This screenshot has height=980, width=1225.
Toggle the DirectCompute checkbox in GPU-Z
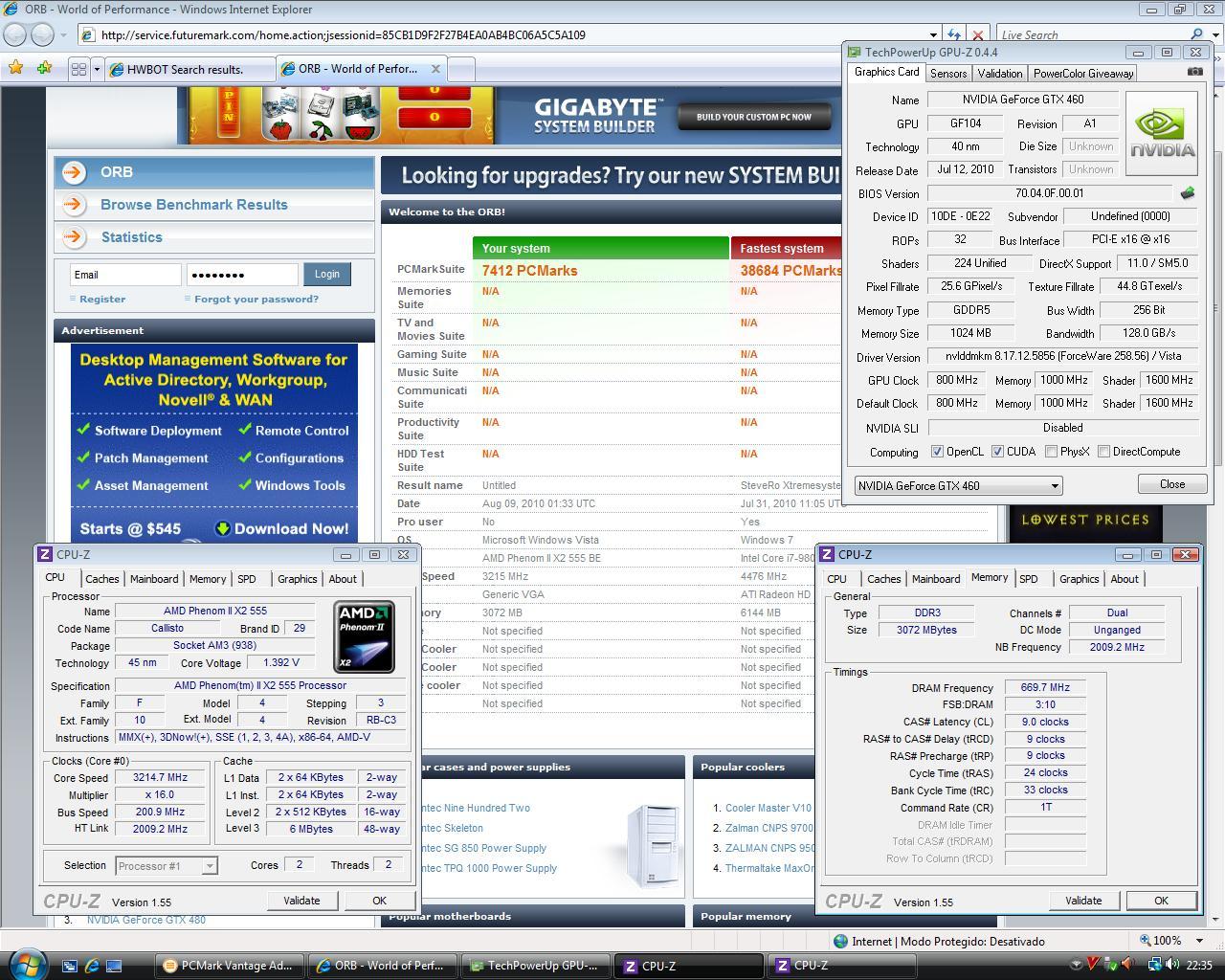(1103, 452)
